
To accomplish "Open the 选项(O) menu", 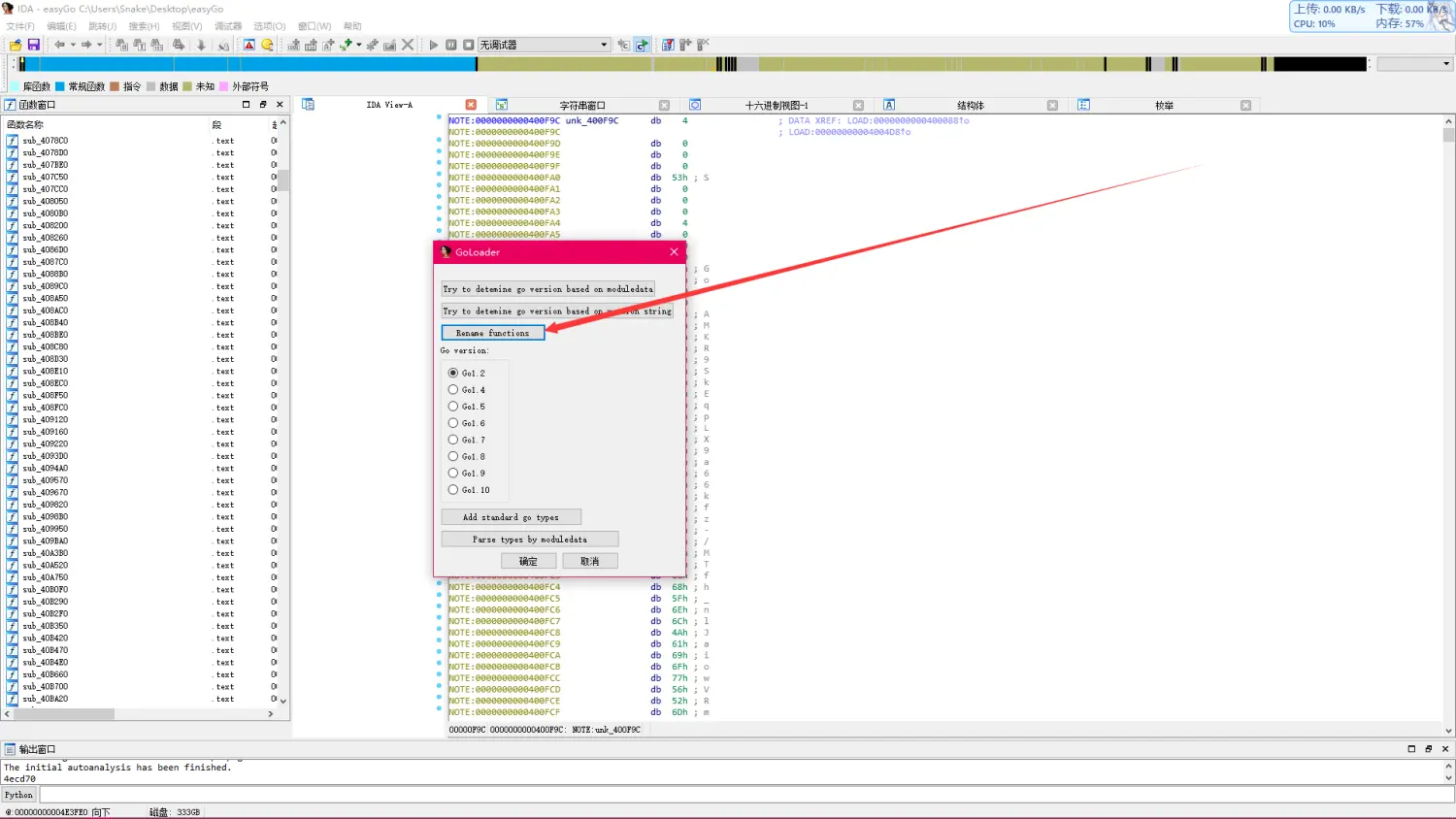I will point(270,26).
